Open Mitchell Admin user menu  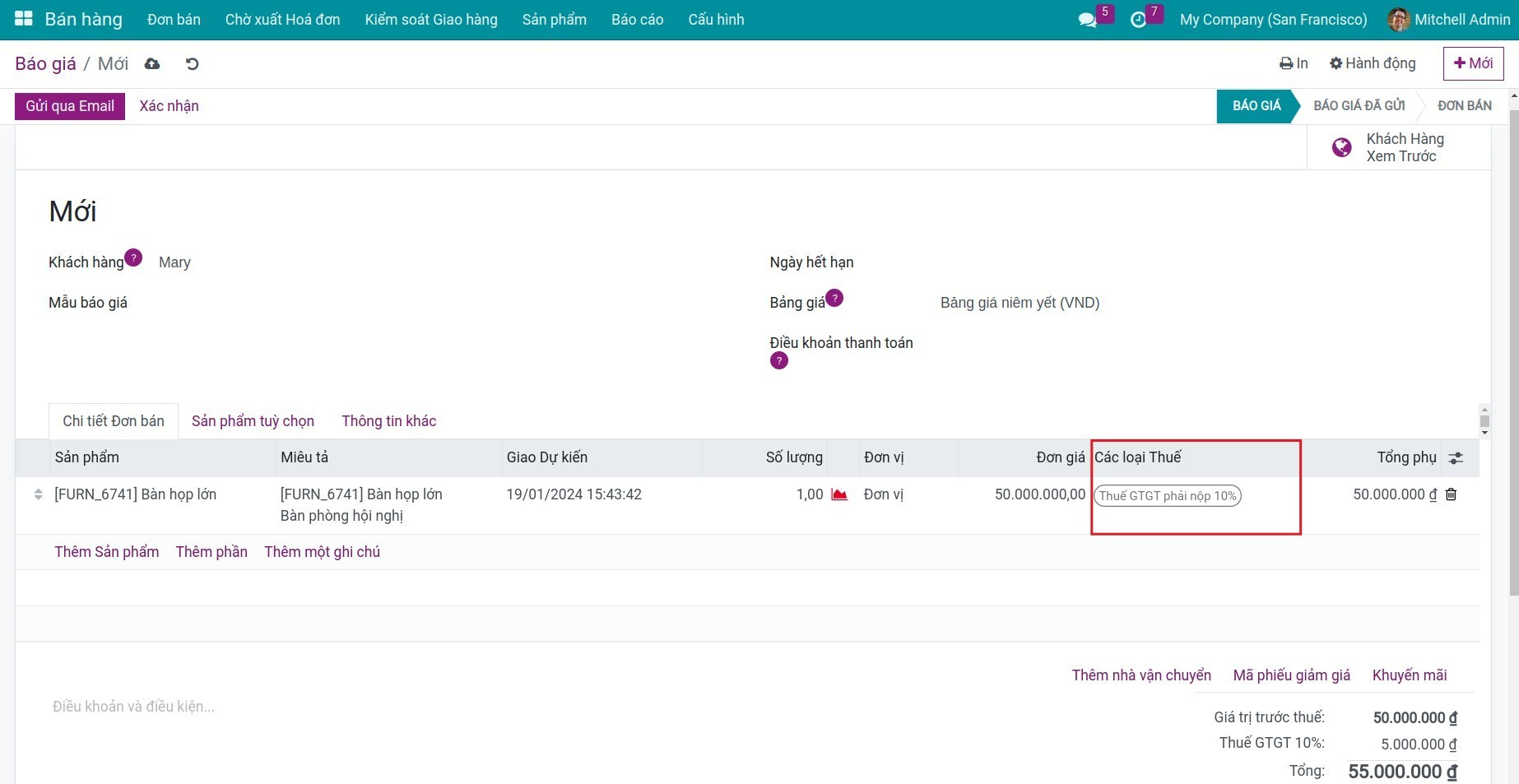coord(1449,20)
